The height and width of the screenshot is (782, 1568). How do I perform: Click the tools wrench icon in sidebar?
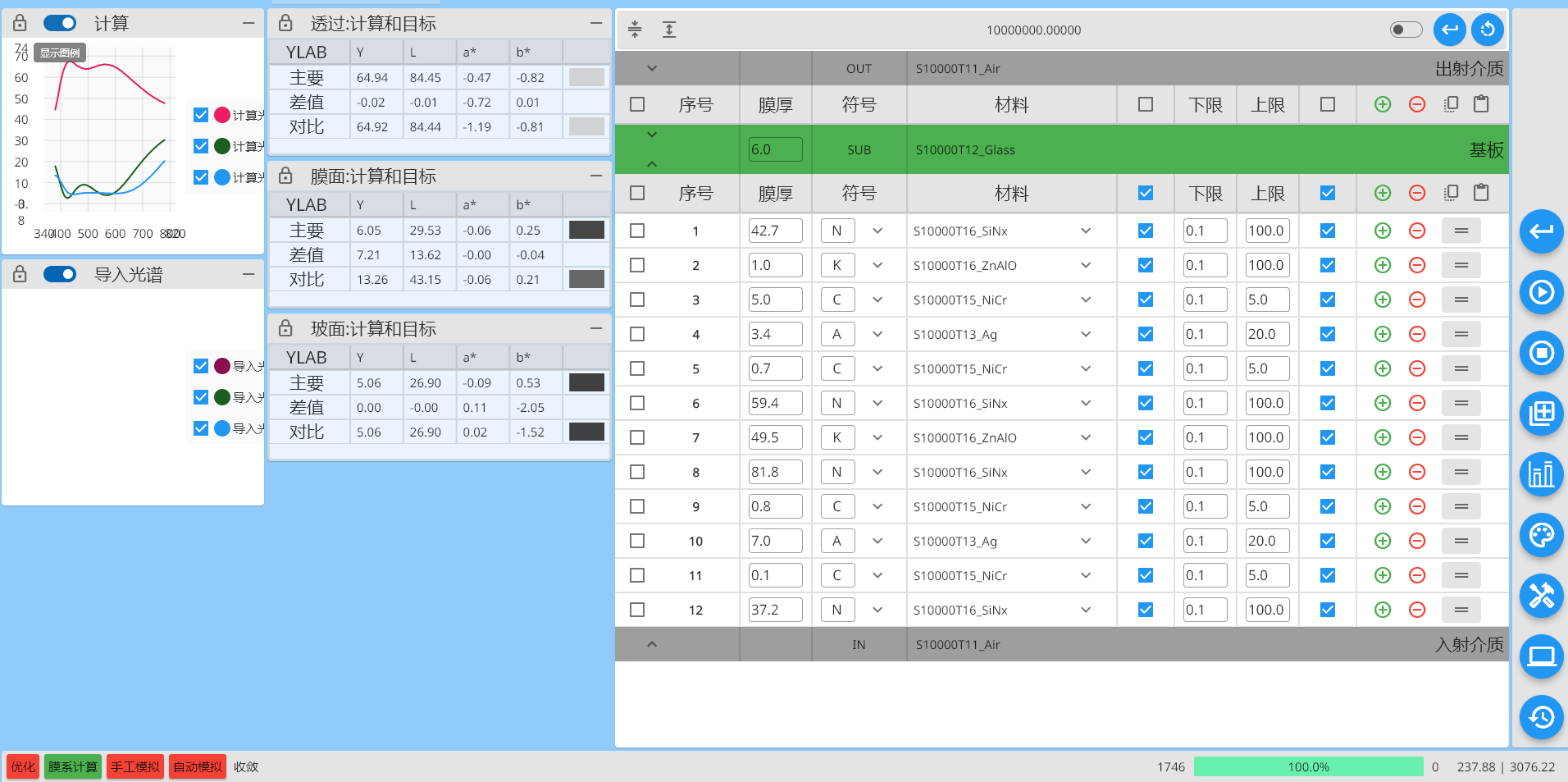1541,596
